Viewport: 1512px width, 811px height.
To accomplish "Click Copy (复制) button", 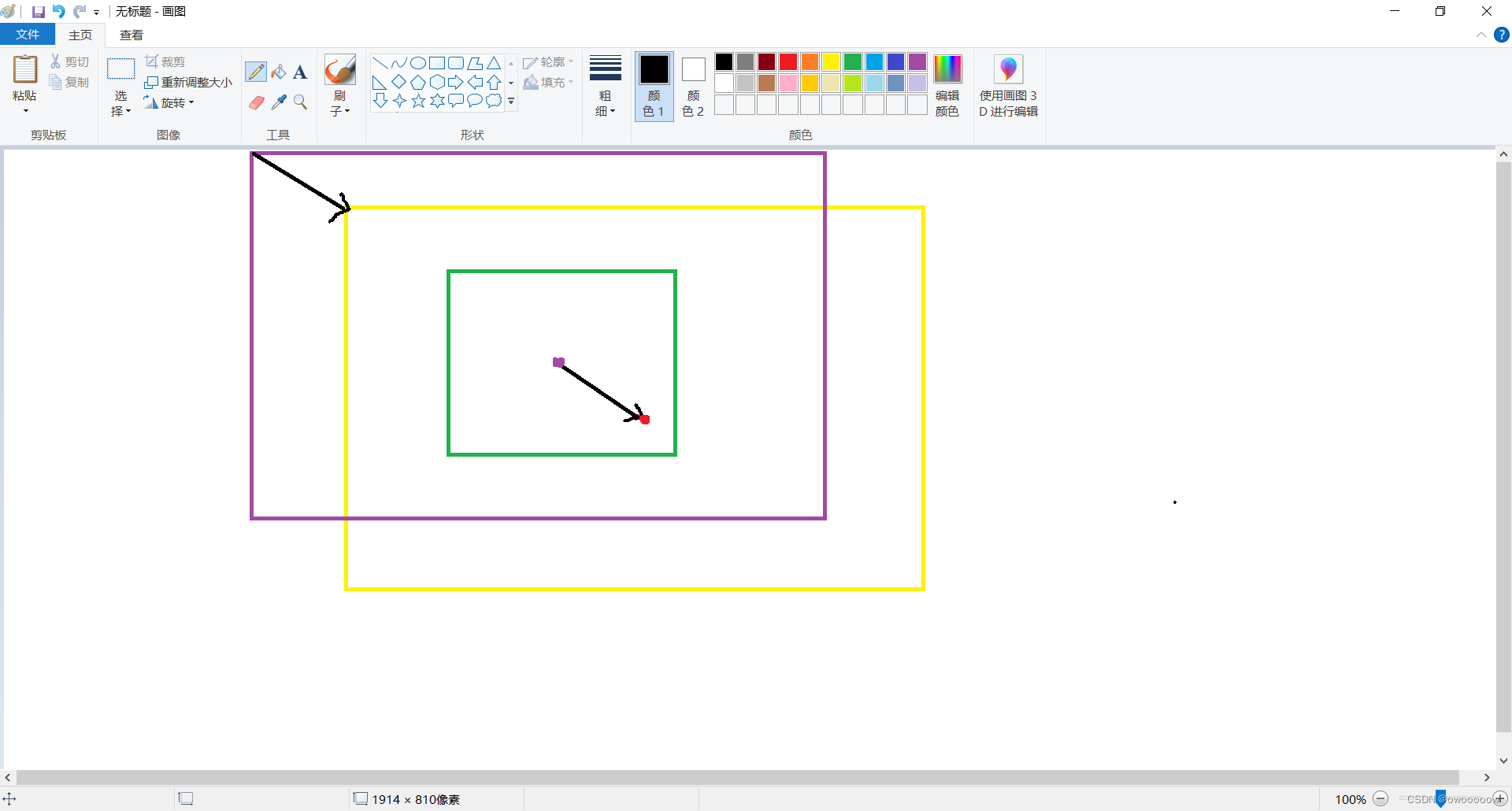I will [x=69, y=82].
